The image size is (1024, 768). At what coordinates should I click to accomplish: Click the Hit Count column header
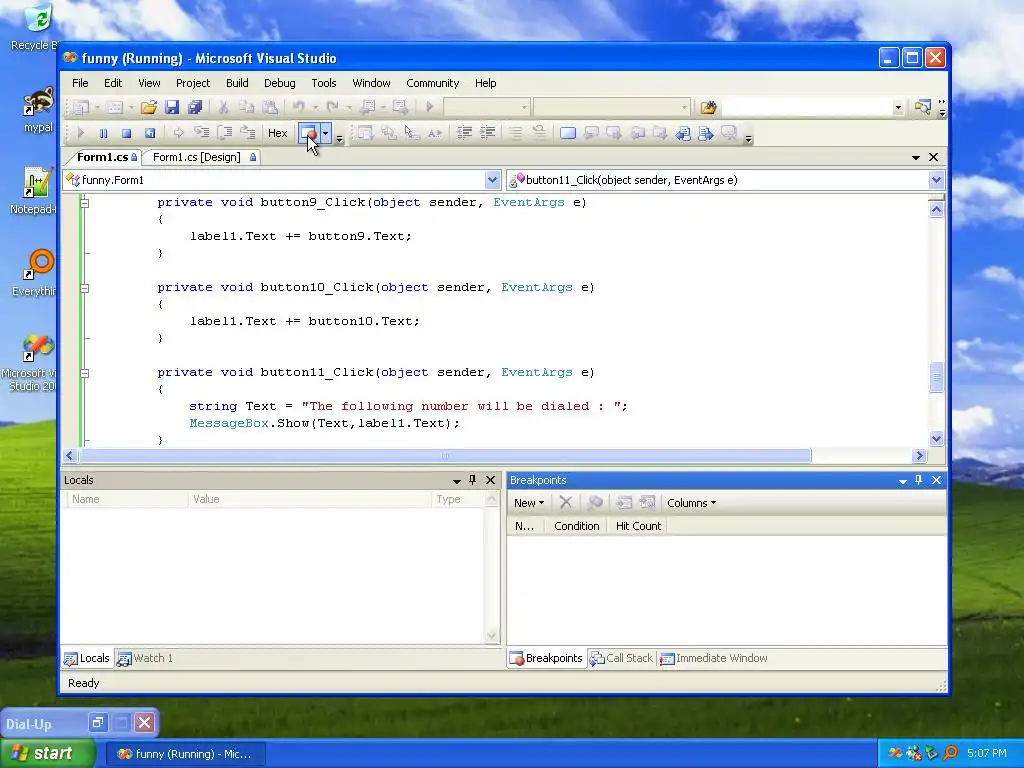637,526
